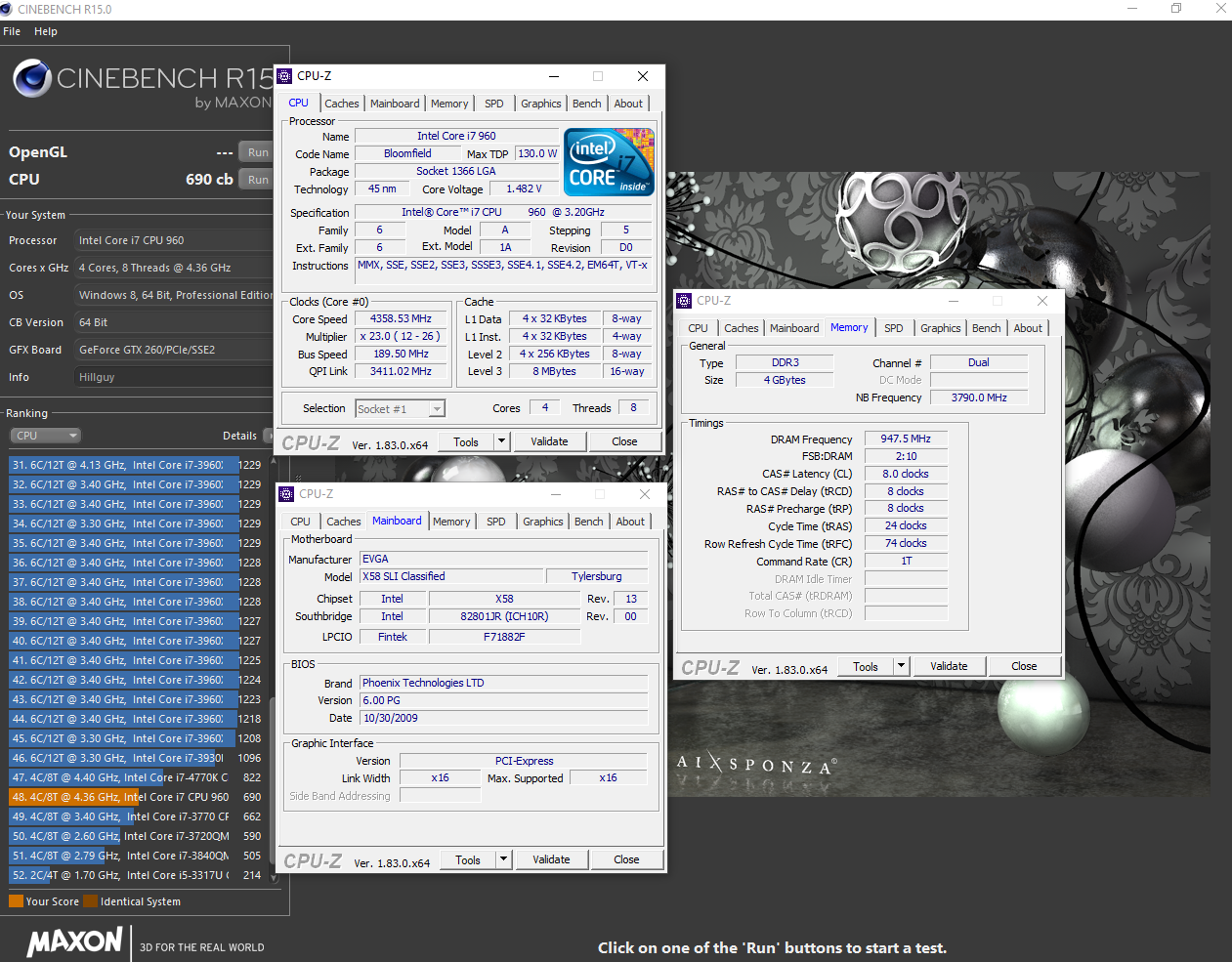Click Validate in the Memory window
The width and height of the screenshot is (1232, 962).
pos(949,666)
